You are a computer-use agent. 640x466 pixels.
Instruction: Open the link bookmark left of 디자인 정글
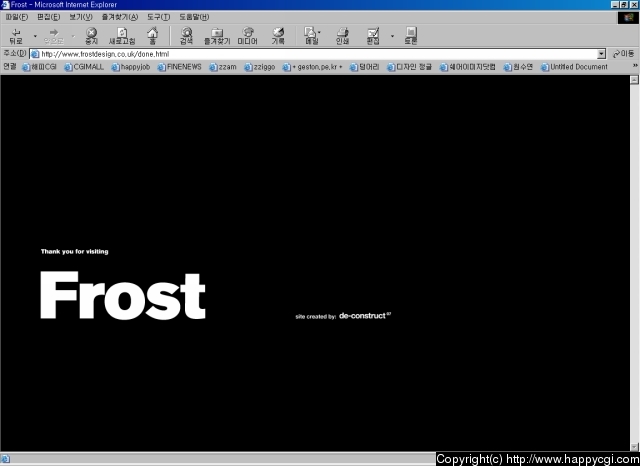(x=364, y=67)
